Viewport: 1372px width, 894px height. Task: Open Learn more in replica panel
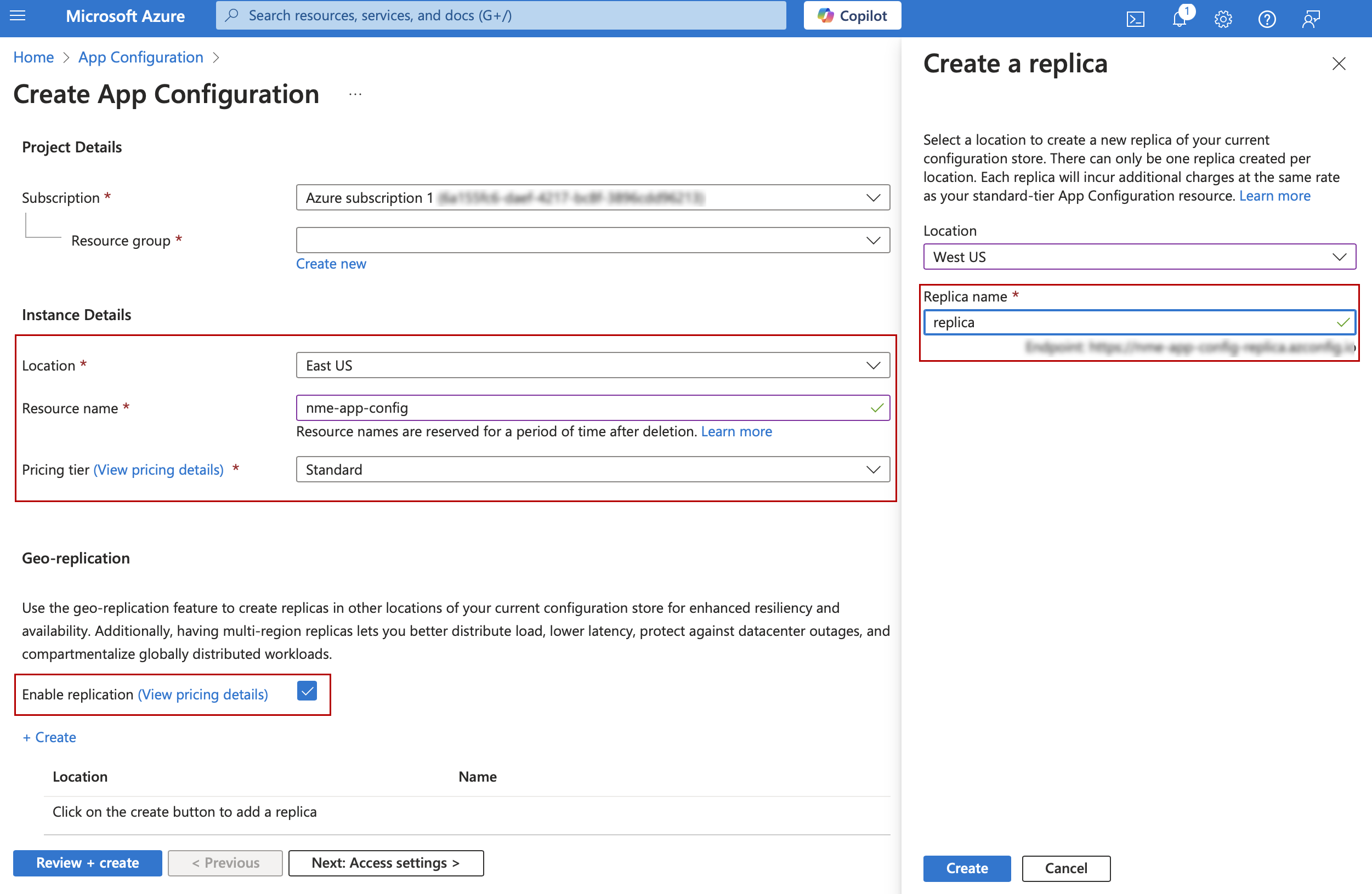[x=1274, y=196]
